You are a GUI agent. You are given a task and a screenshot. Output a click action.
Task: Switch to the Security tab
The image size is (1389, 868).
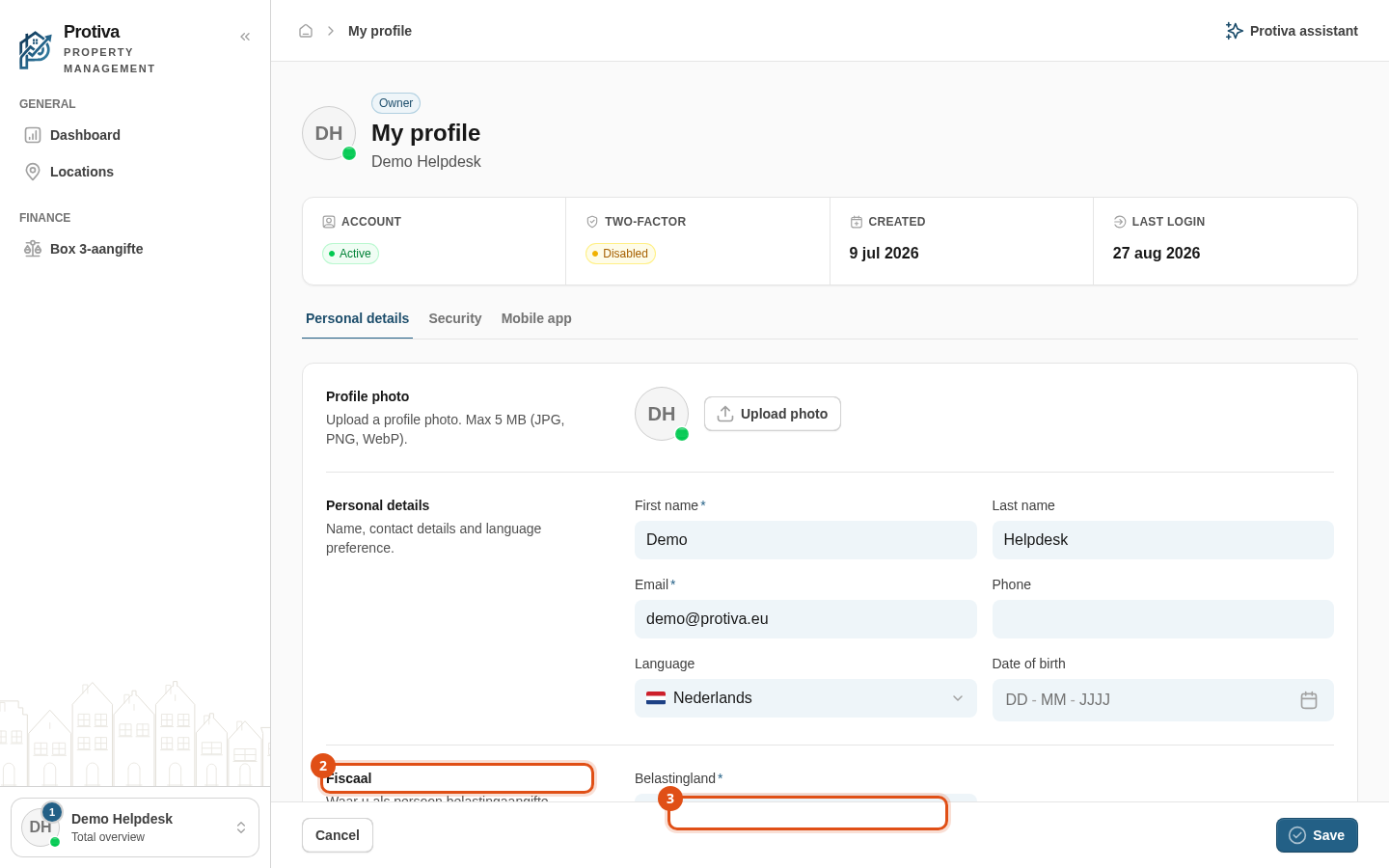(x=455, y=318)
